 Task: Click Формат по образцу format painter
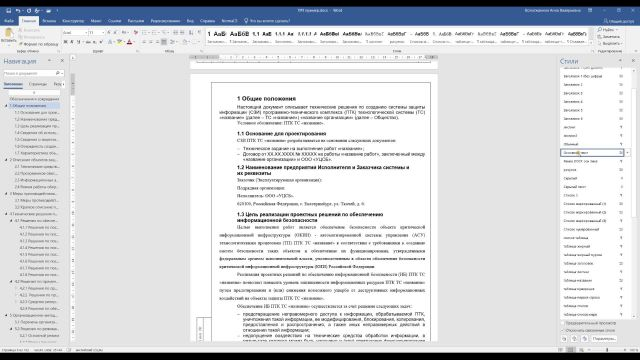pyautogui.click(x=38, y=44)
